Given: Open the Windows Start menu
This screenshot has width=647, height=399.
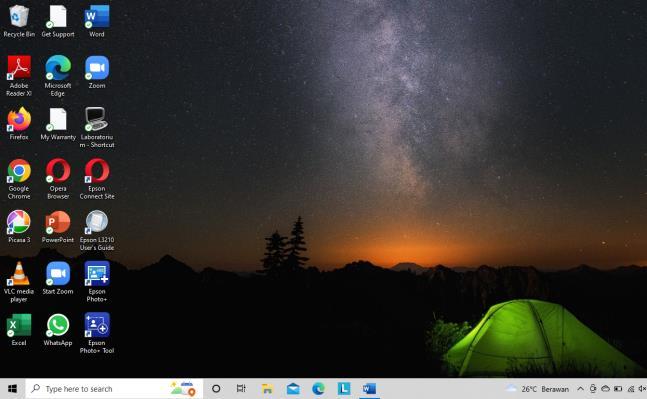Looking at the screenshot, I should pos(12,389).
